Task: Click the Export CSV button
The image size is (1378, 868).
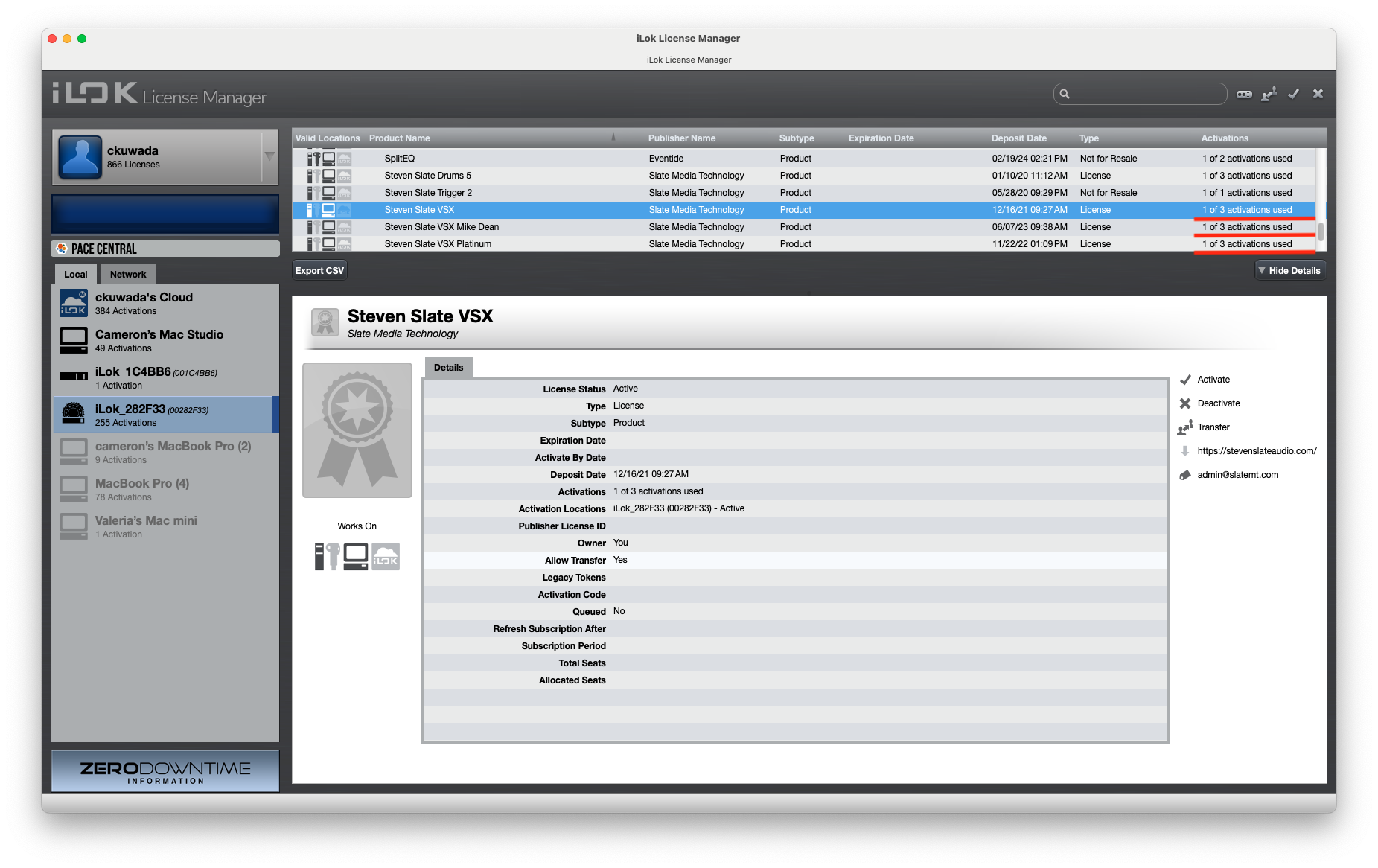Action: click(x=319, y=270)
